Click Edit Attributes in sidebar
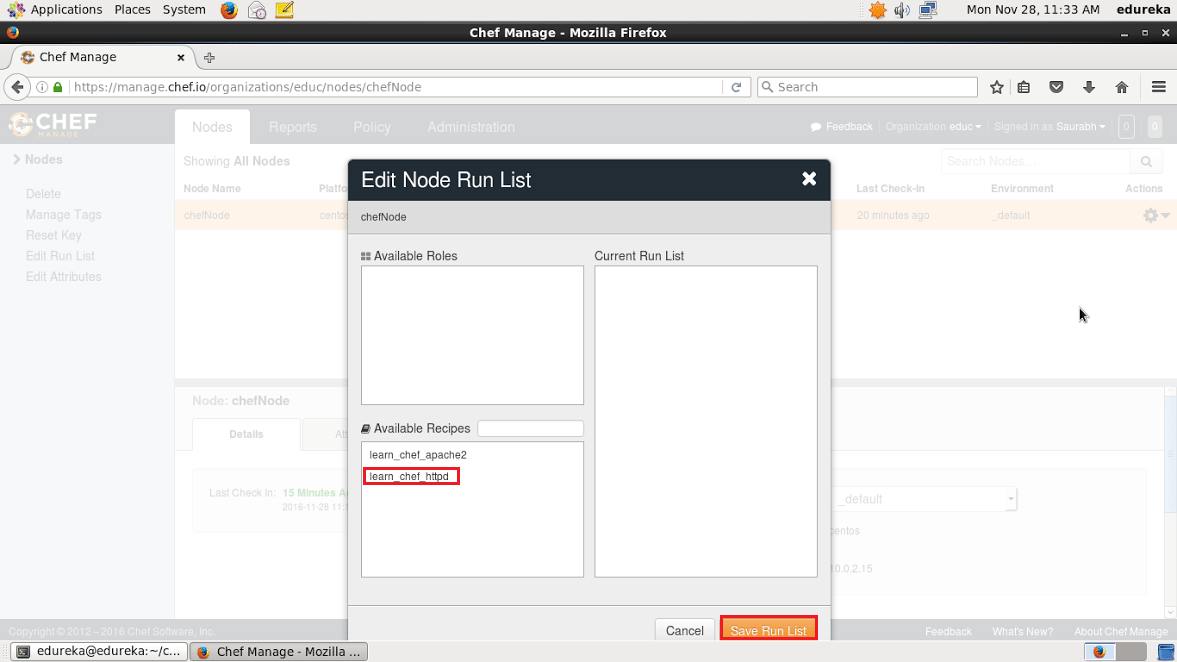This screenshot has height=662, width=1177. [63, 276]
